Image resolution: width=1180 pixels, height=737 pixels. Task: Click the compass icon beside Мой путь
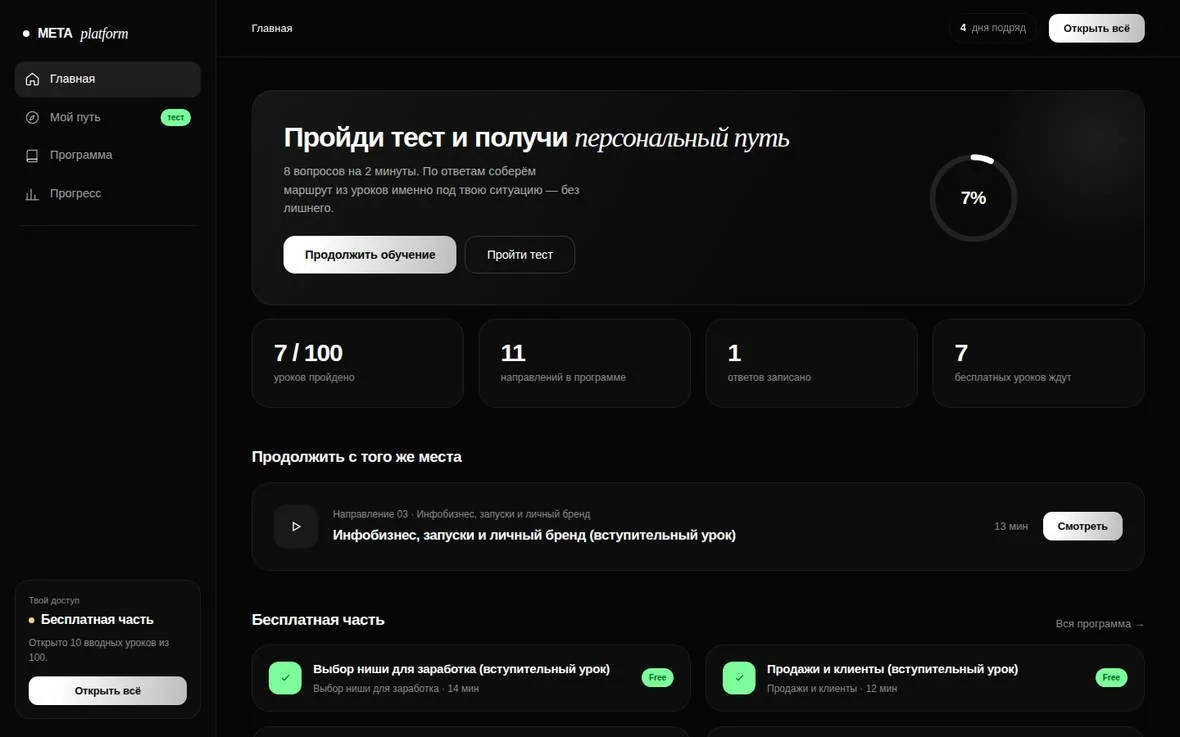32,117
